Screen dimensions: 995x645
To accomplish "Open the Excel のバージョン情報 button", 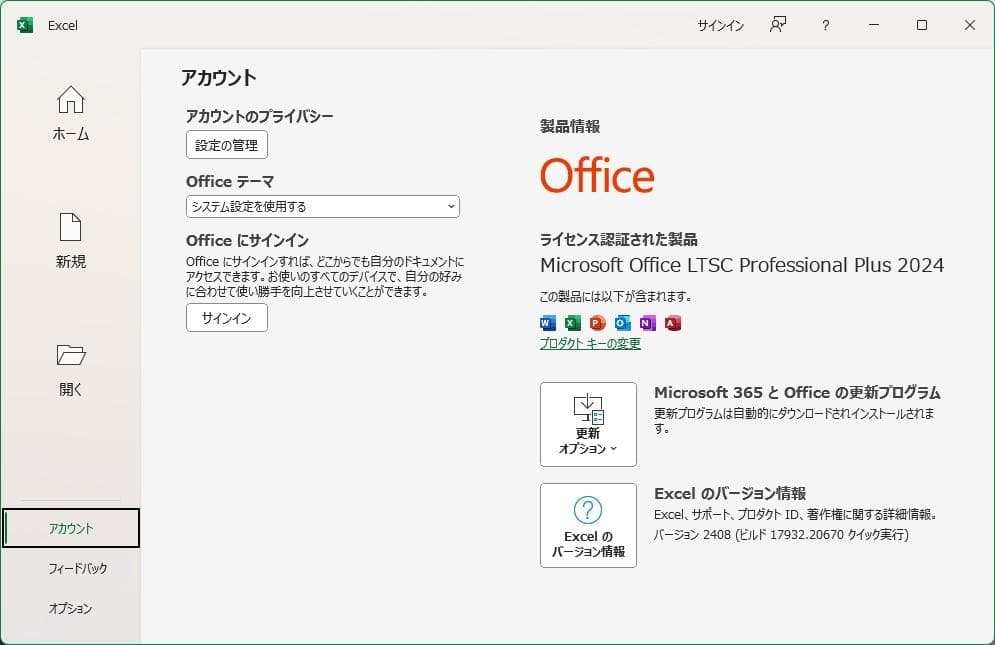I will 588,525.
